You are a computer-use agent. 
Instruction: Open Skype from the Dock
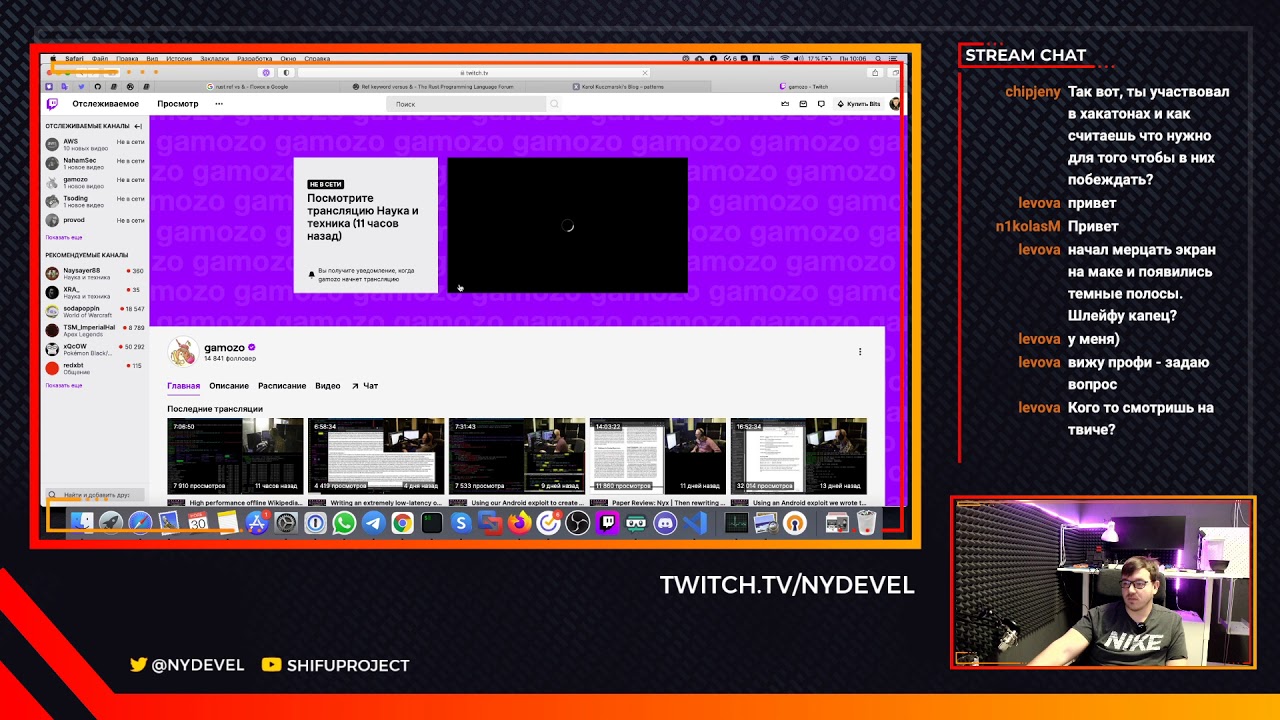click(x=460, y=522)
